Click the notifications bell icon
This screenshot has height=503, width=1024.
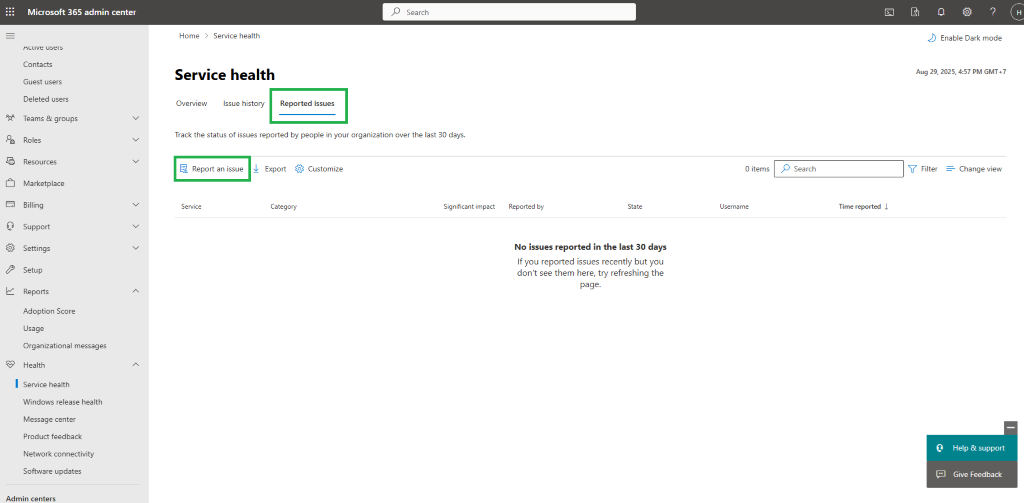941,12
